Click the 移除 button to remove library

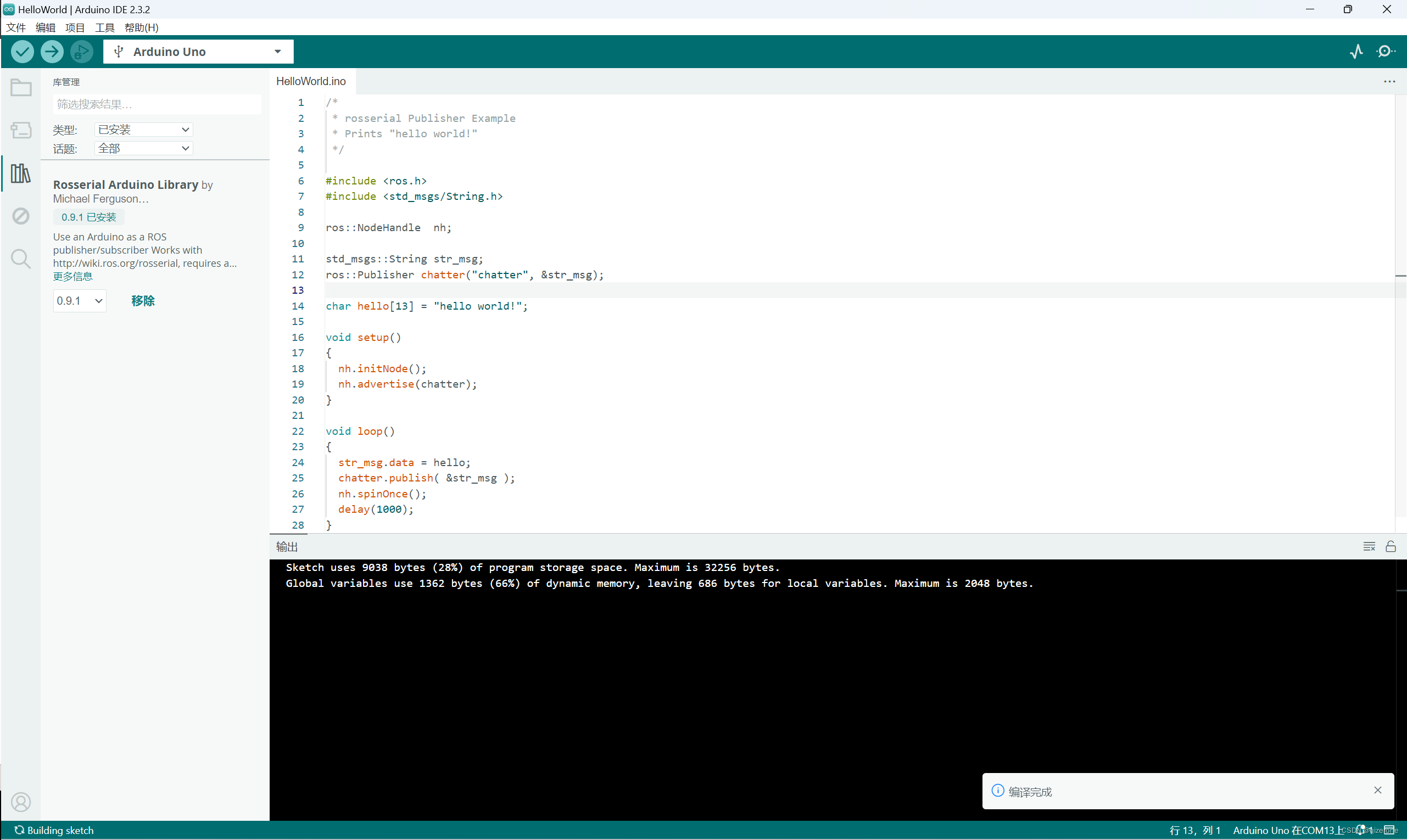tap(143, 300)
